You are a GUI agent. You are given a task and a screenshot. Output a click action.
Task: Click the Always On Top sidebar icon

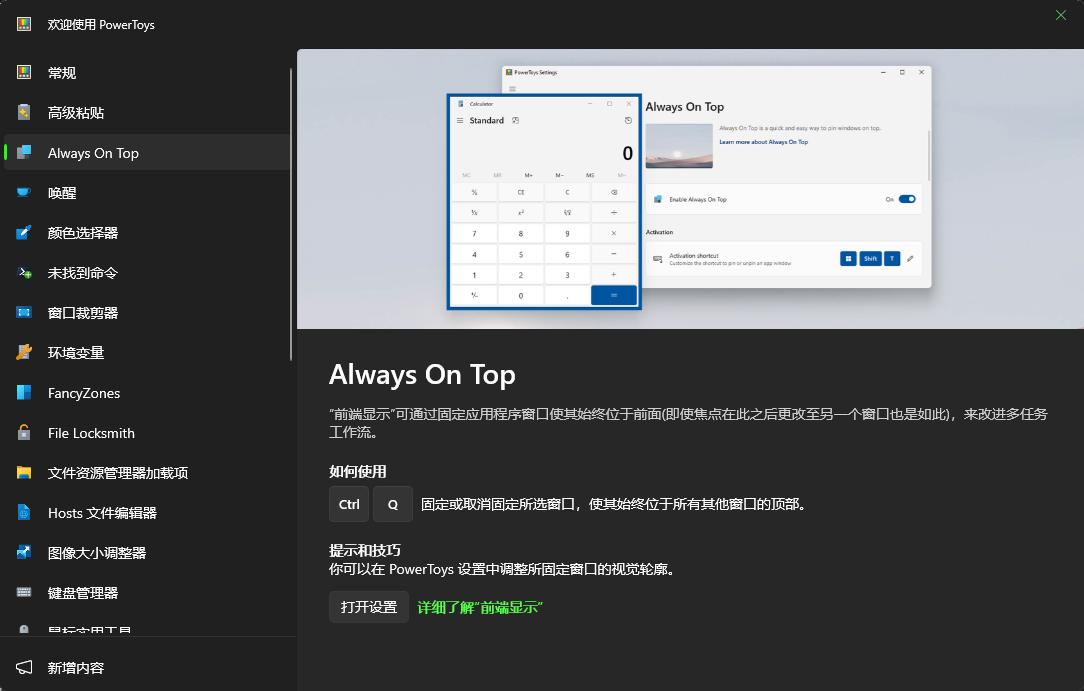(x=24, y=152)
